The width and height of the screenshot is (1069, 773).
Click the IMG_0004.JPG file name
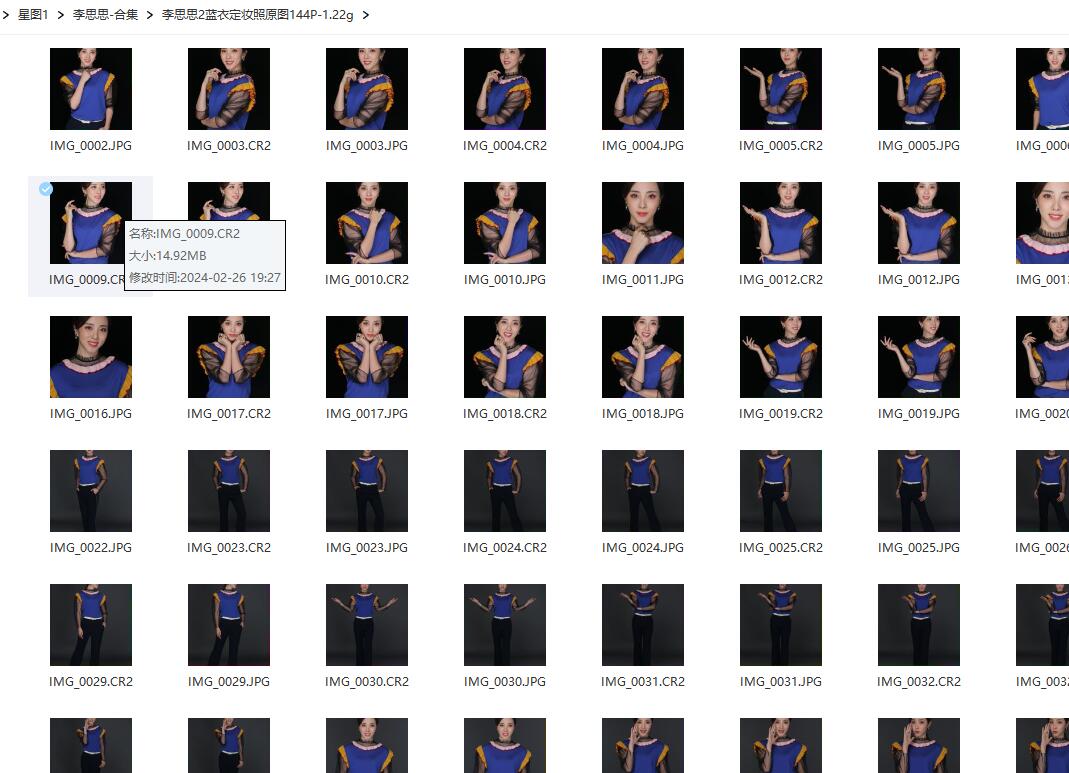[643, 145]
